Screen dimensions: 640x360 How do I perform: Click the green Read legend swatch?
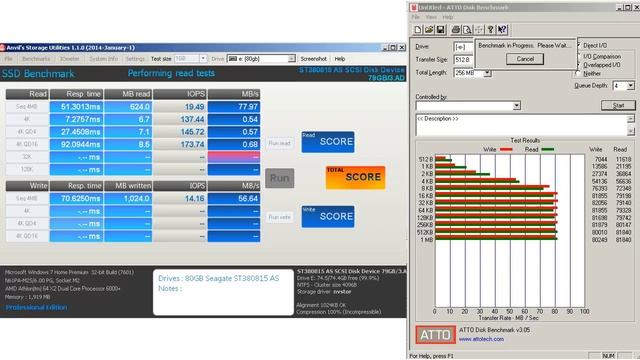tap(548, 150)
